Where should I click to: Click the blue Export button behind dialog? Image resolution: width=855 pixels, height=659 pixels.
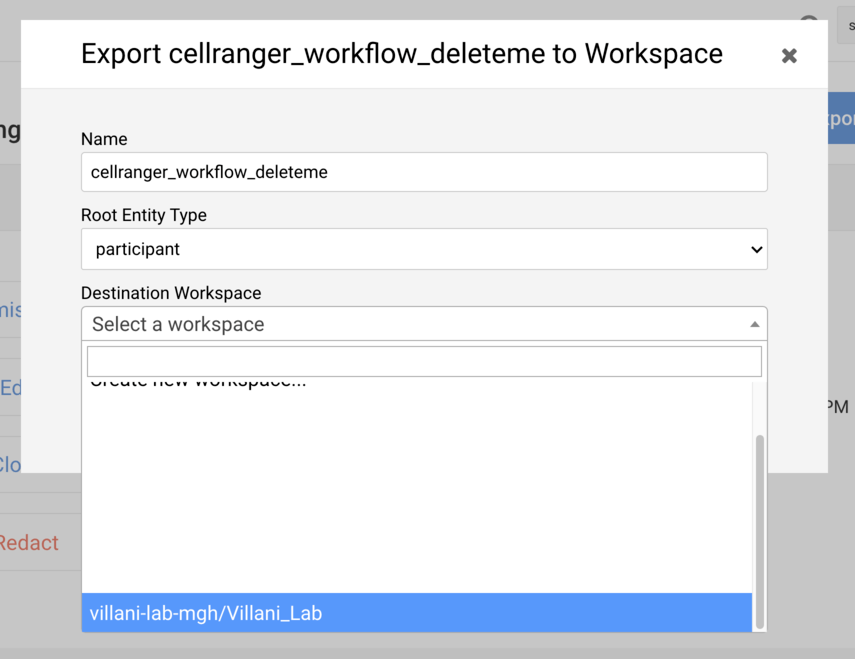click(x=840, y=119)
